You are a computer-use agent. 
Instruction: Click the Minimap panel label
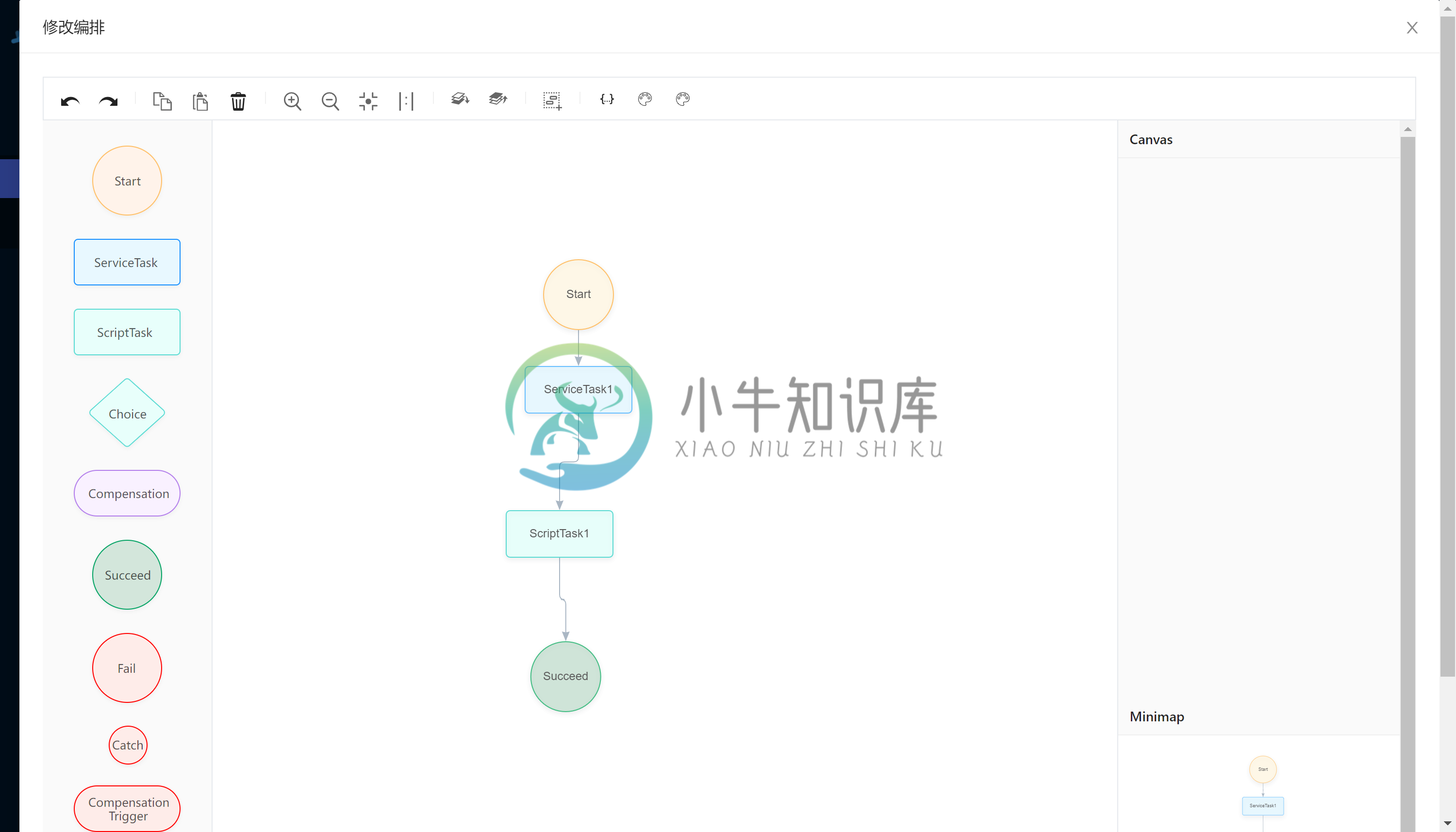tap(1156, 716)
